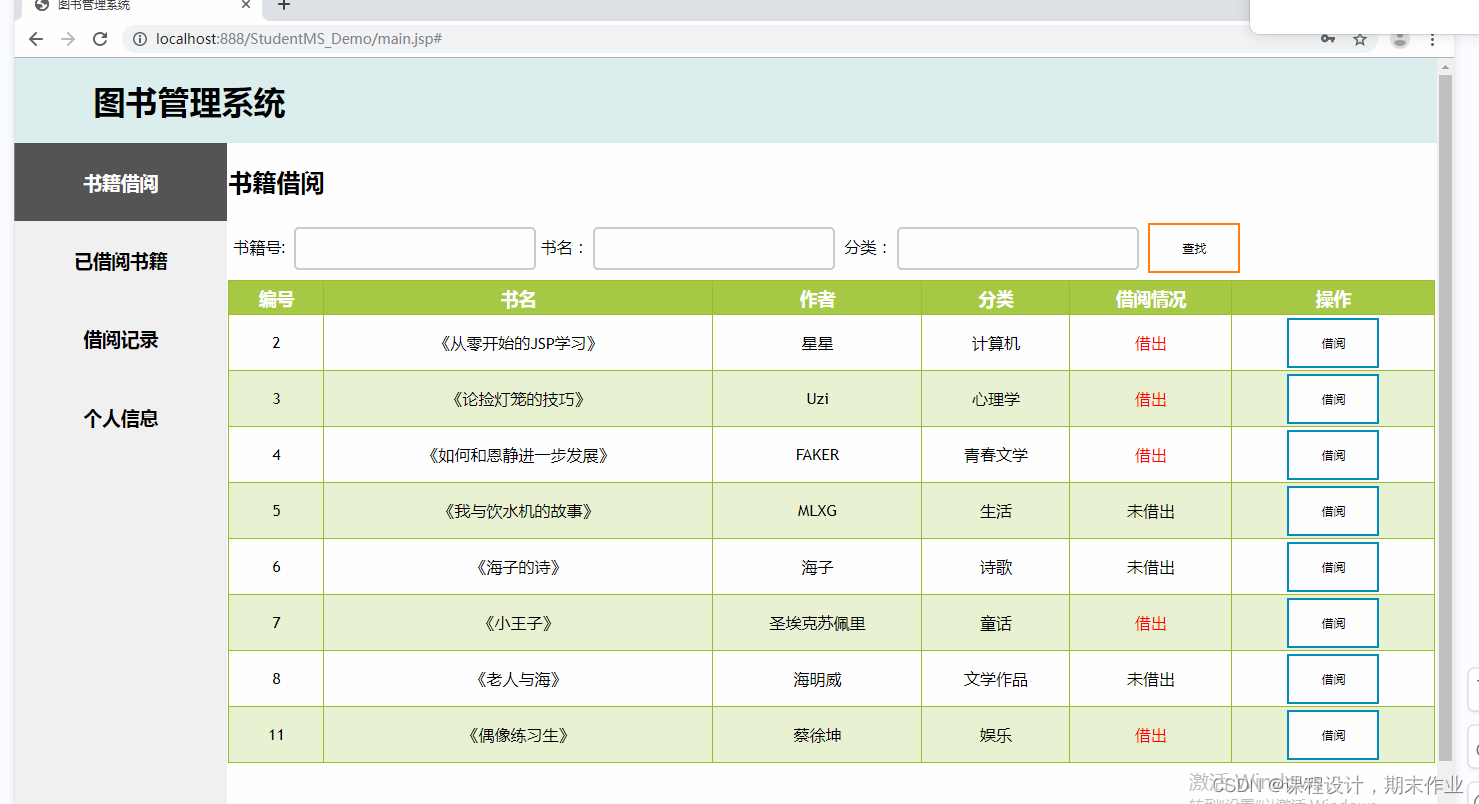Bookmark this page with the star icon
Viewport: 1479px width, 804px height.
coord(1360,39)
